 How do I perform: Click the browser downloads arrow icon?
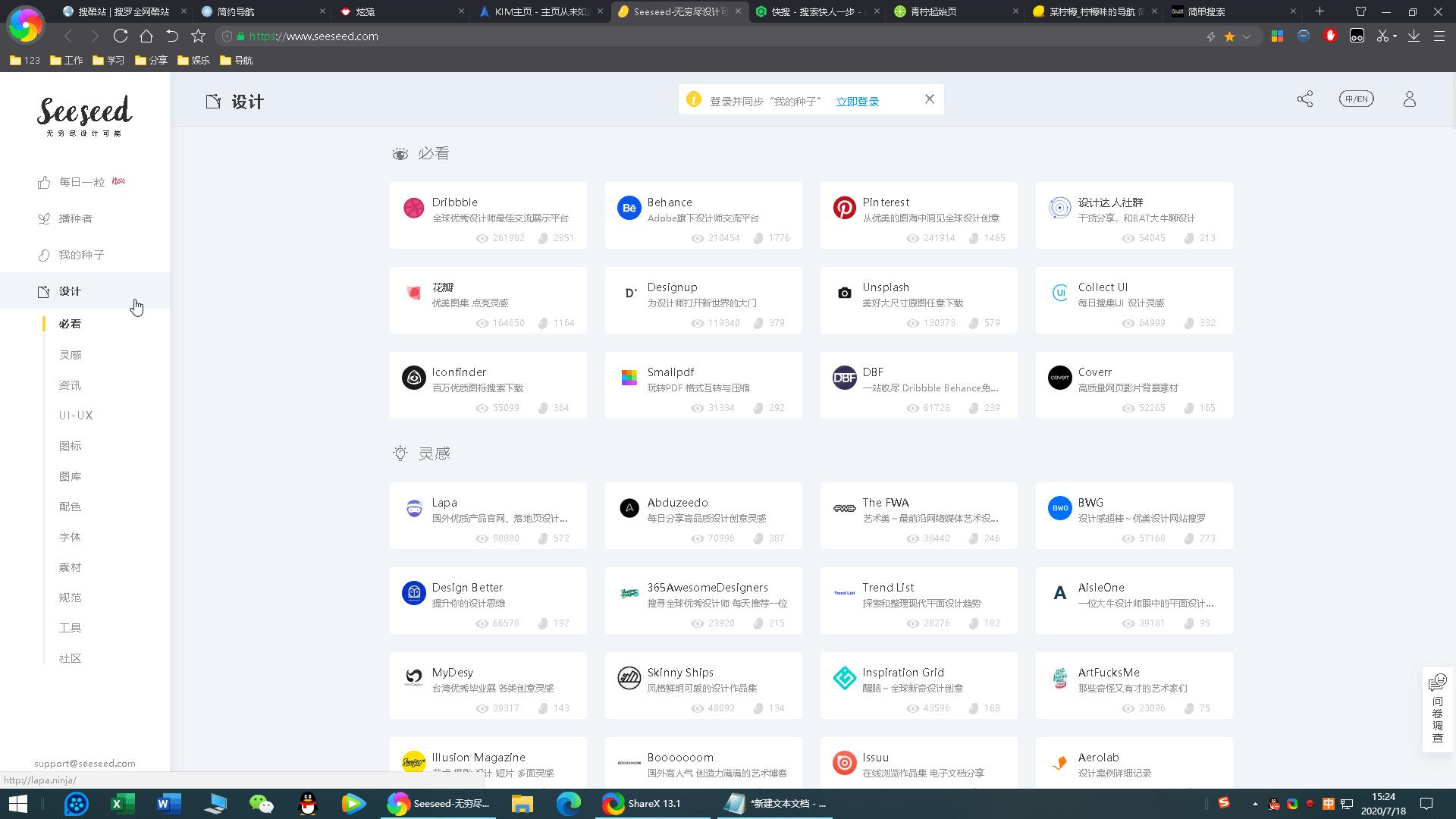point(1414,36)
